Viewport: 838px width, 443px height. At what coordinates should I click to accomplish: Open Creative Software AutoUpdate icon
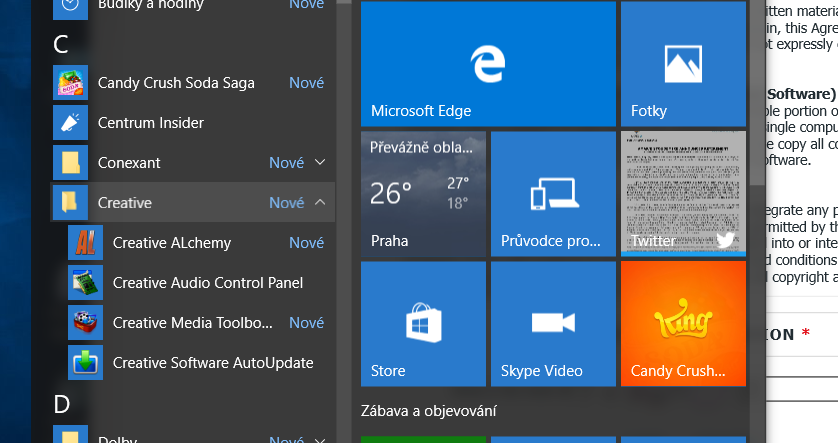point(85,363)
